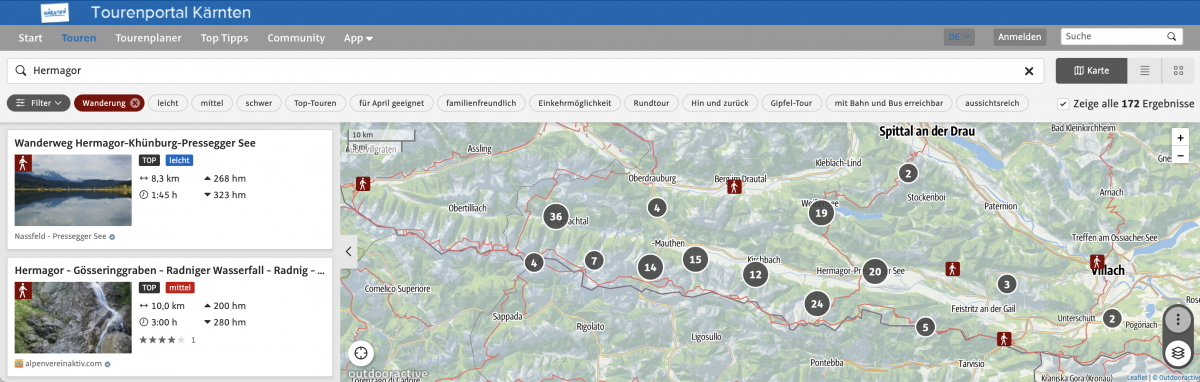Expand the App menu

pyautogui.click(x=358, y=38)
